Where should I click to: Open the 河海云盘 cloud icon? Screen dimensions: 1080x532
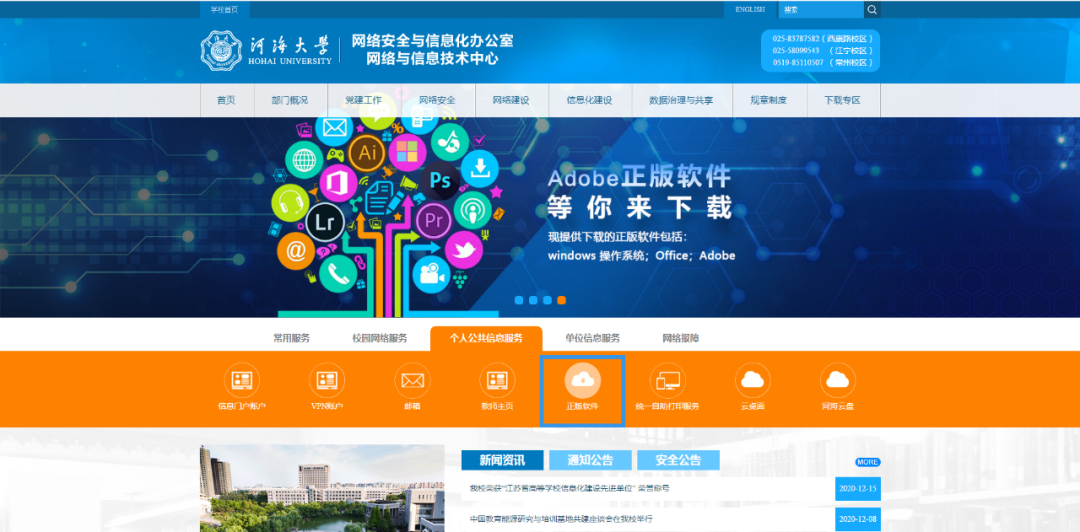[x=838, y=380]
